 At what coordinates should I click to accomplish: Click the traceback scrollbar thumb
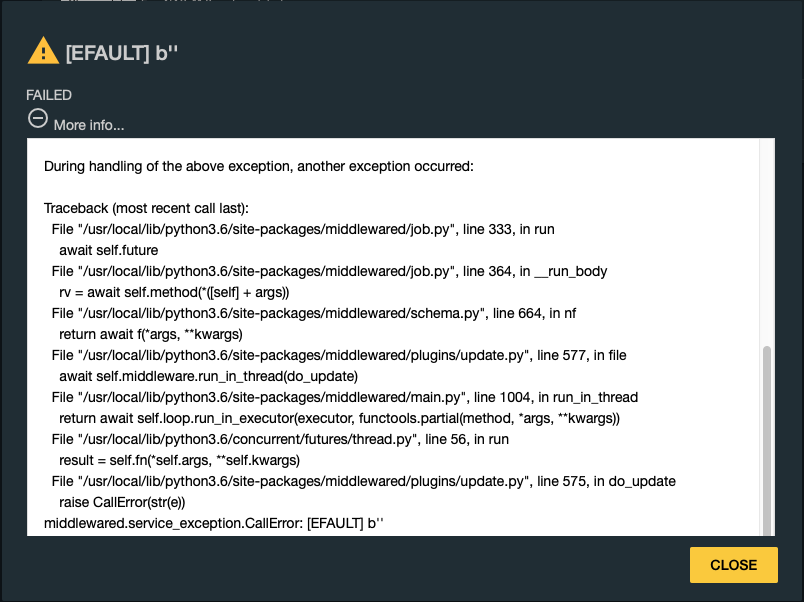pyautogui.click(x=767, y=441)
